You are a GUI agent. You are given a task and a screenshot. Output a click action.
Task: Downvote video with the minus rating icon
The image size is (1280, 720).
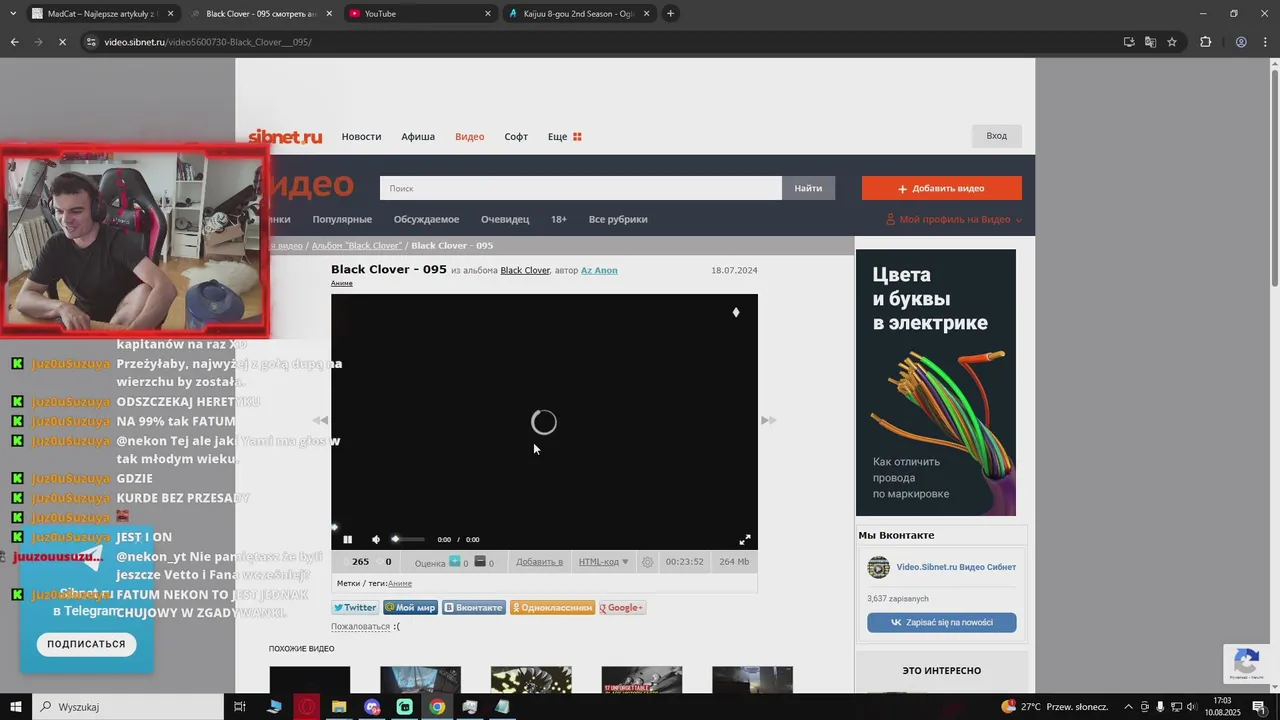pos(480,562)
